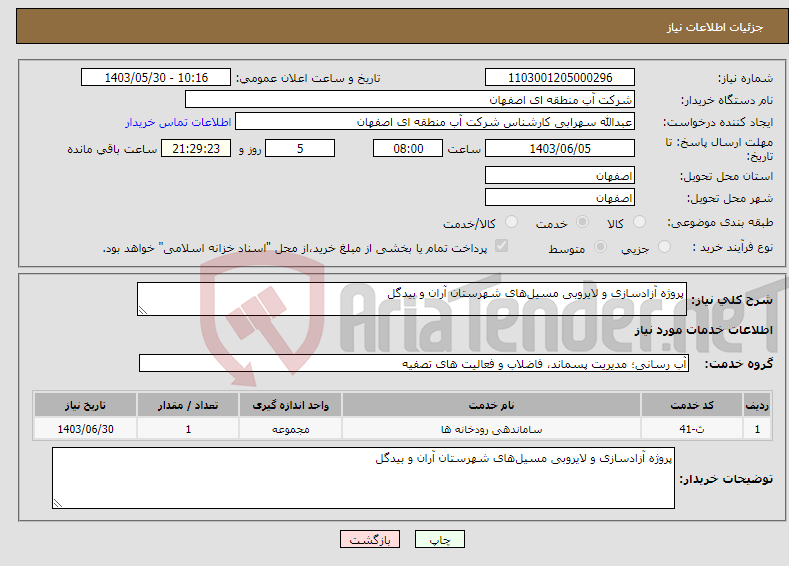Click the deadline date field 1403/06/05

(560, 148)
